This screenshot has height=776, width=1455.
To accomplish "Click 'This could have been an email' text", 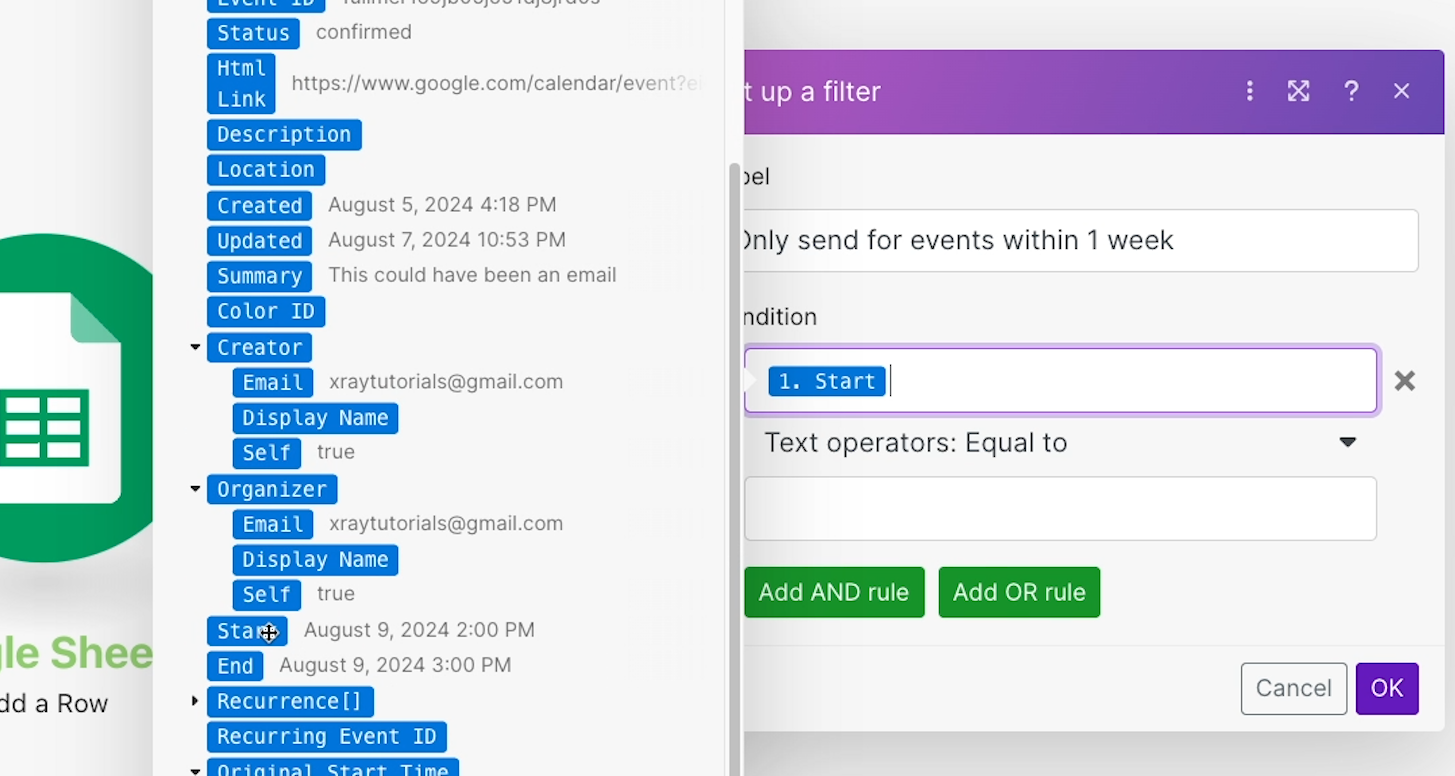I will coord(472,275).
